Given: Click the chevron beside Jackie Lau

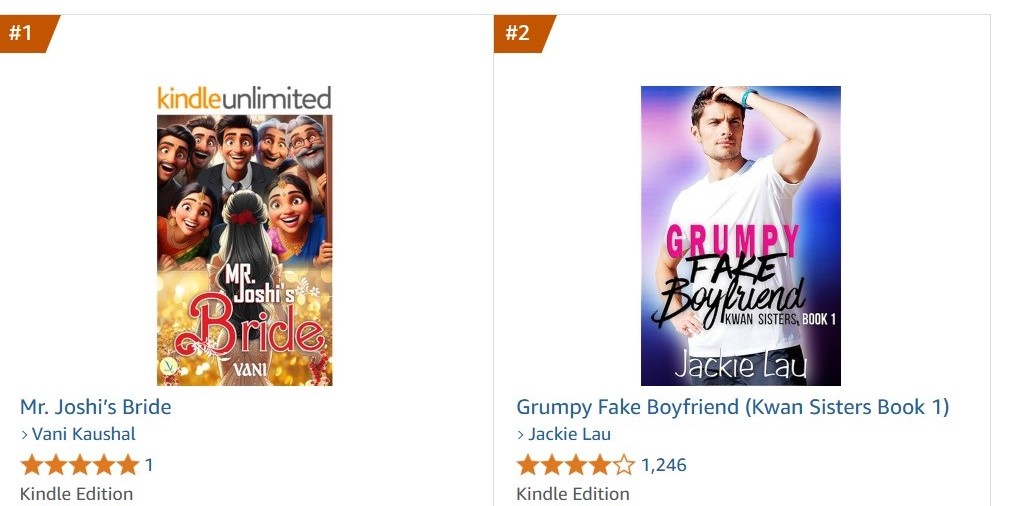Looking at the screenshot, I should pyautogui.click(x=521, y=435).
